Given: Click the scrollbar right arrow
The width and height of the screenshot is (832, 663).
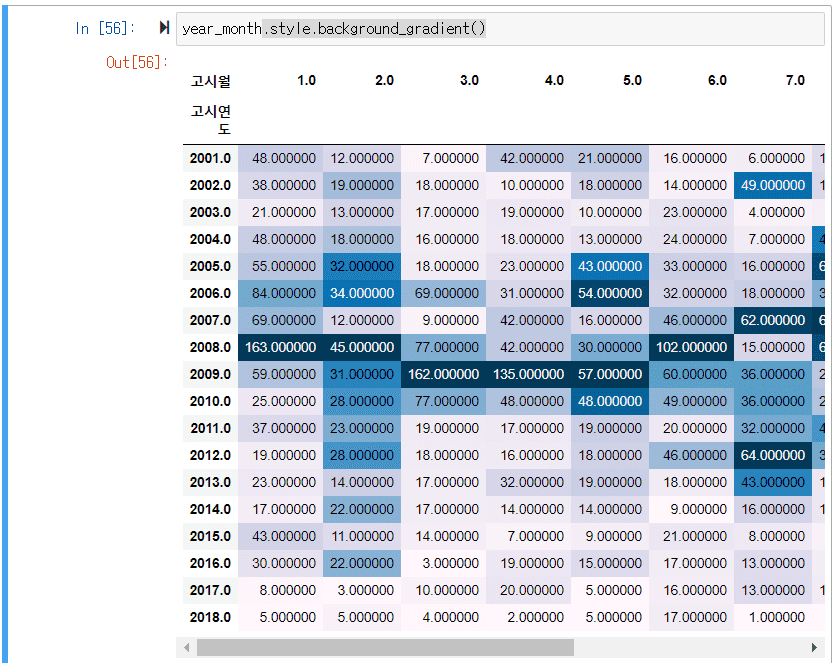Looking at the screenshot, I should [814, 647].
